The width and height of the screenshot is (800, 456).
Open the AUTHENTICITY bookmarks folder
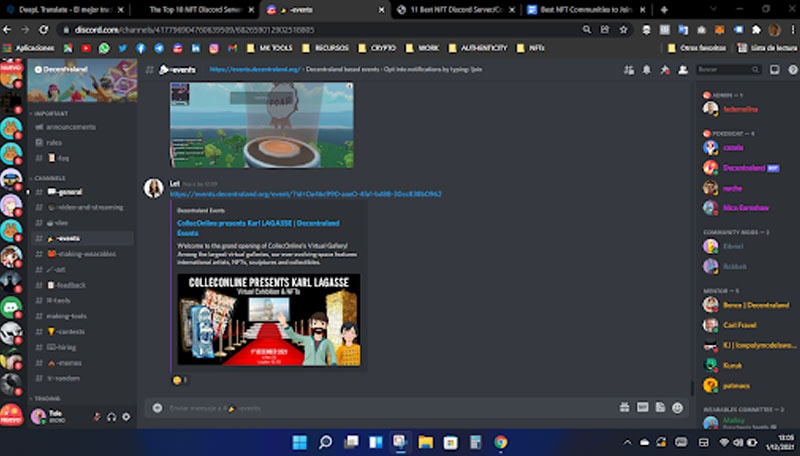click(x=478, y=48)
